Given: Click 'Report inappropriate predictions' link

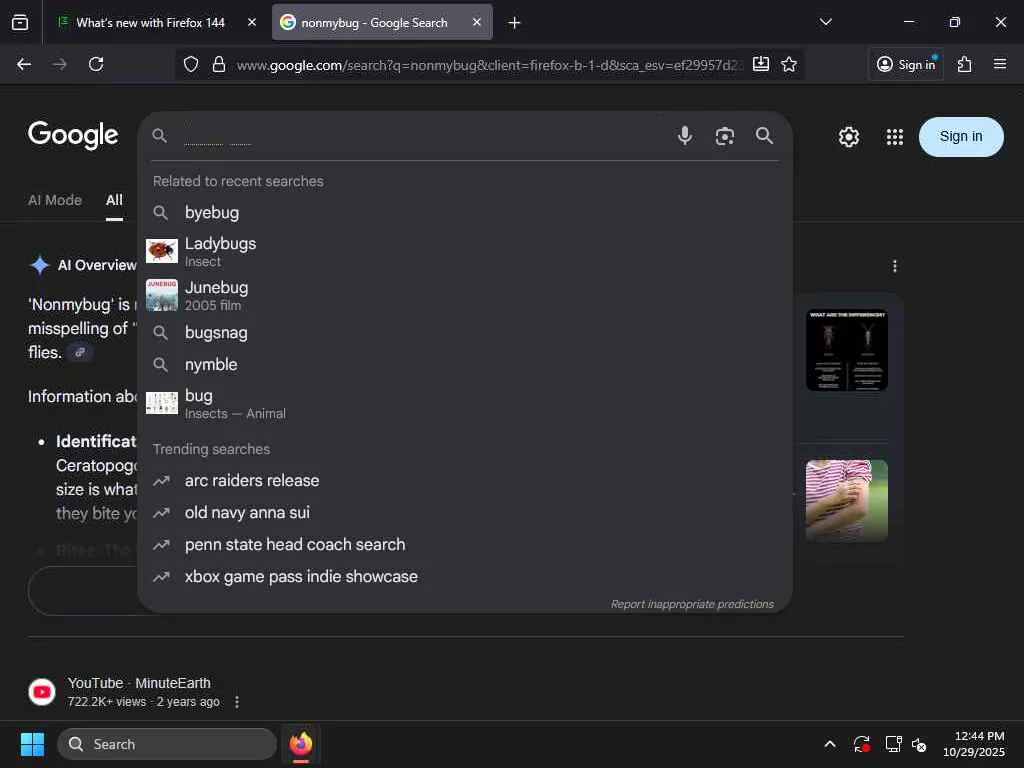Looking at the screenshot, I should point(692,604).
